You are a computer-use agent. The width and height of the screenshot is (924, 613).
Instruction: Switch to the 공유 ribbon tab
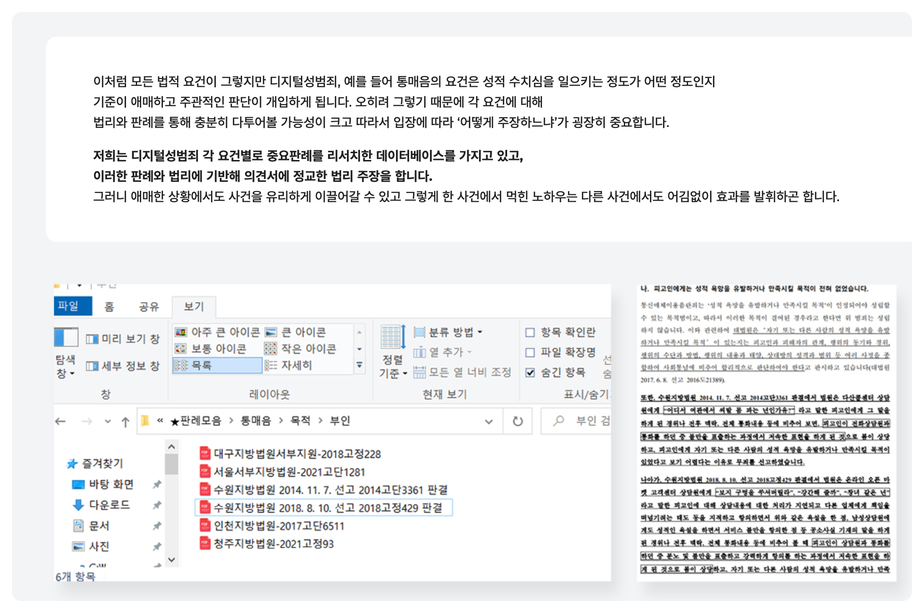coord(148,306)
